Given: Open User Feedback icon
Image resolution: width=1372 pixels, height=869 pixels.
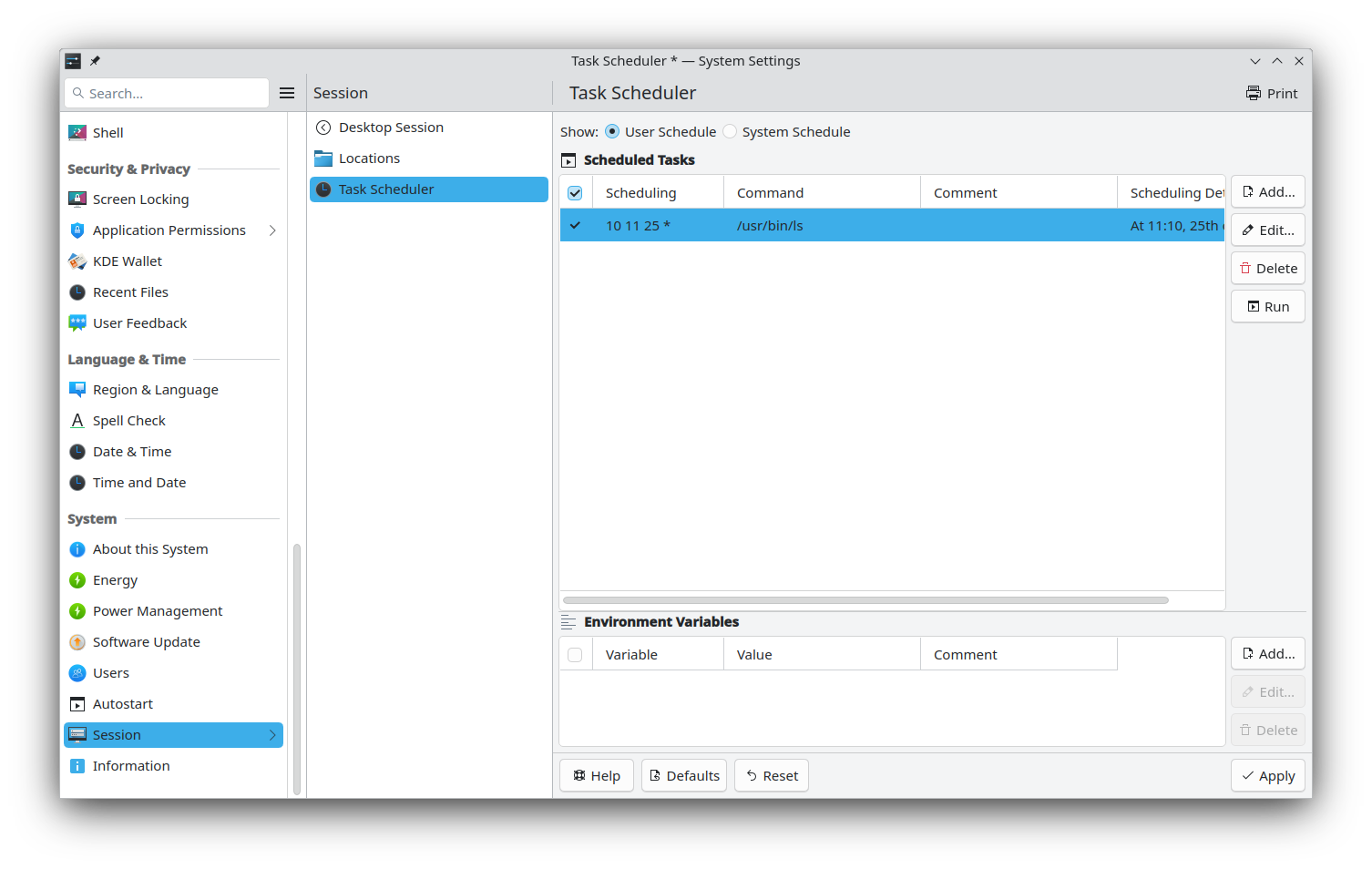Looking at the screenshot, I should pos(77,323).
